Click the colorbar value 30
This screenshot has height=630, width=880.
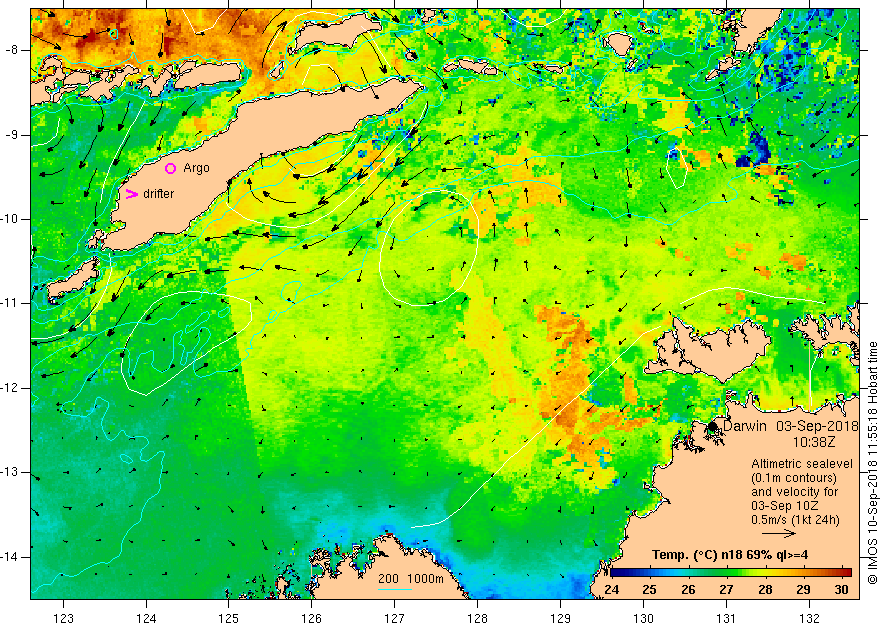[x=841, y=590]
